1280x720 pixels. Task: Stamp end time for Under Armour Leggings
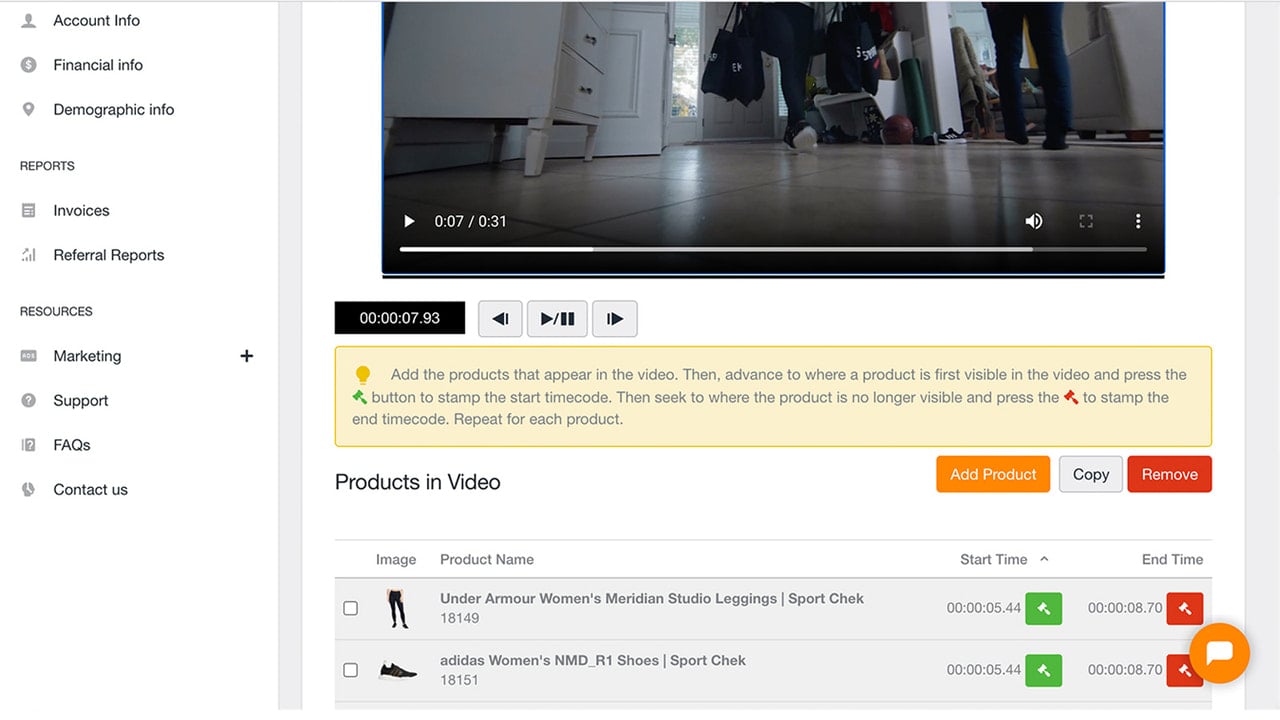pyautogui.click(x=1185, y=608)
